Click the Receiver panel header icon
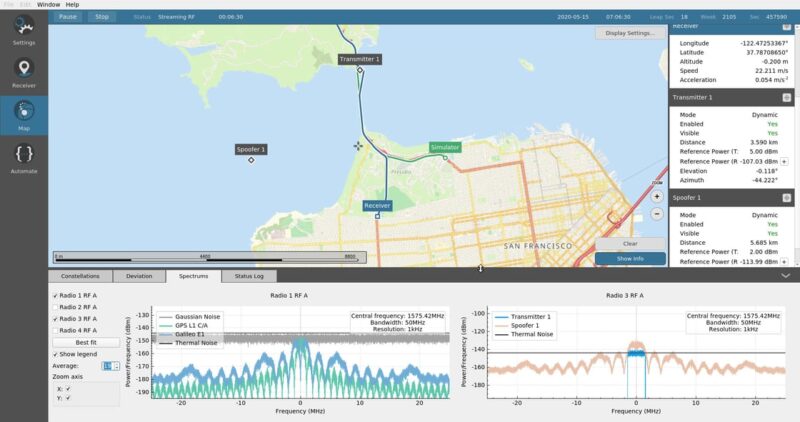 tap(786, 27)
